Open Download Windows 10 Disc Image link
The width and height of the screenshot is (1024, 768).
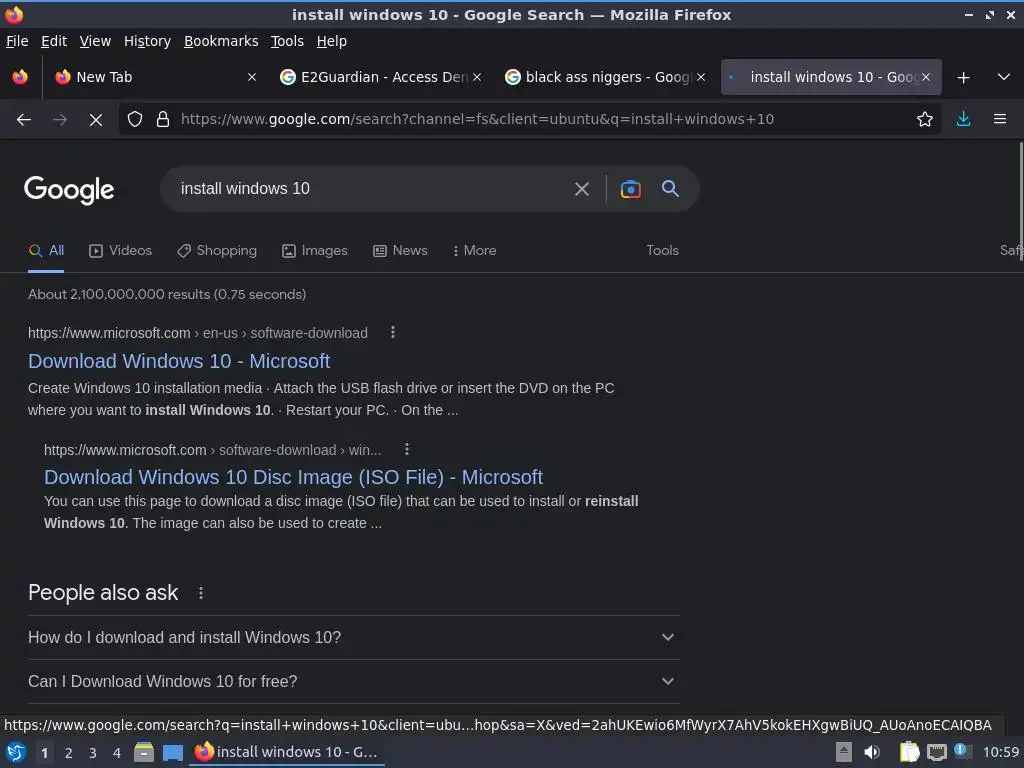point(293,477)
